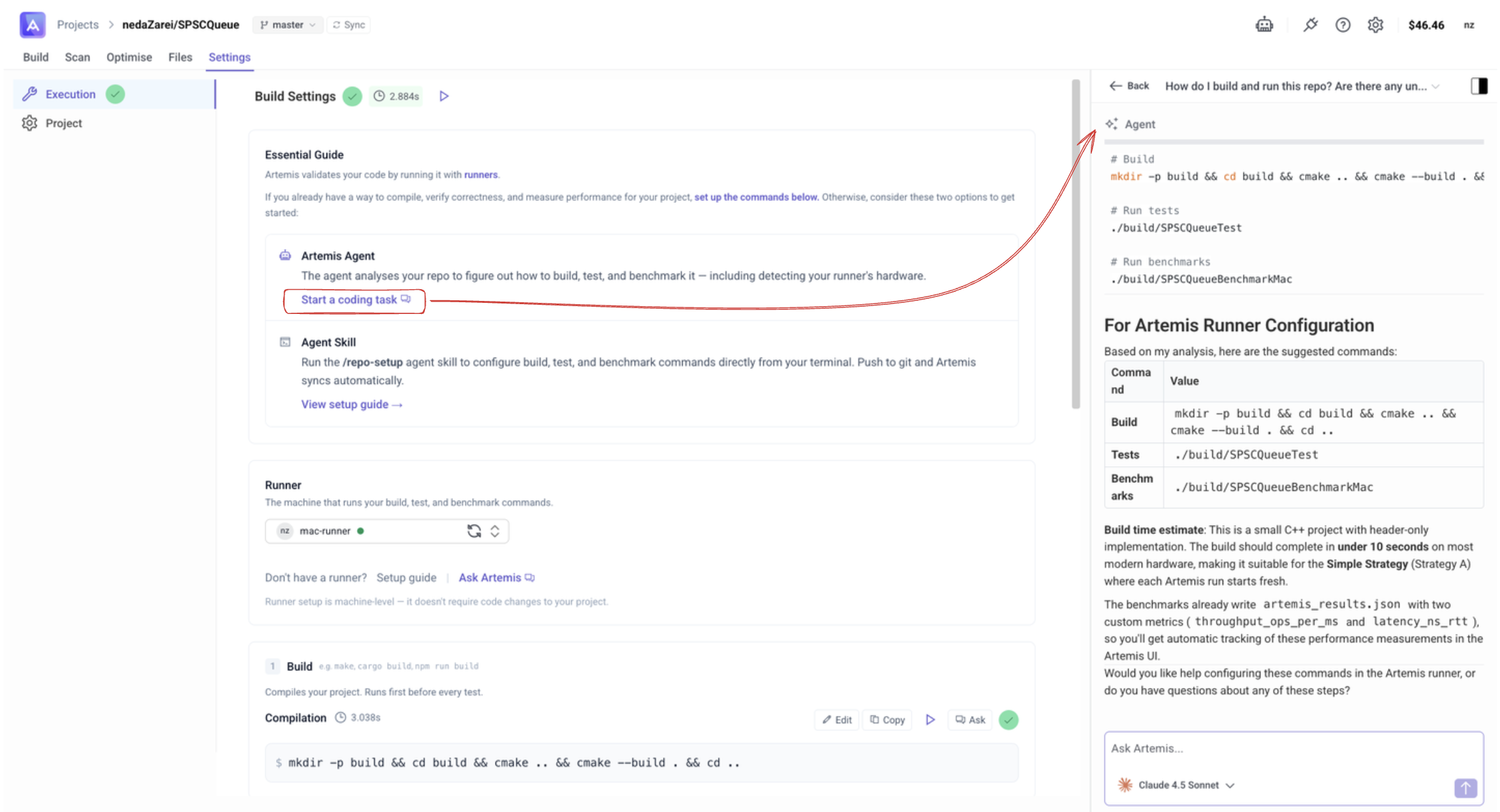
Task: Click the Start a coding task link
Action: (x=356, y=300)
